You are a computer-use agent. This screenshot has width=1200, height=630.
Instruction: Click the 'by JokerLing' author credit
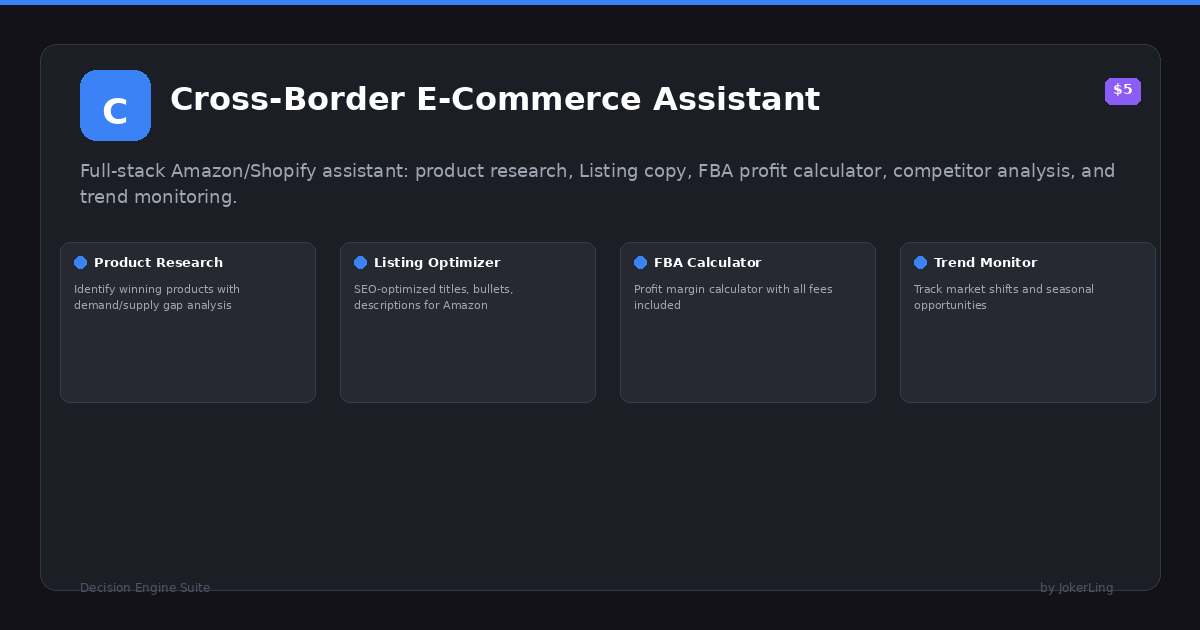point(1077,588)
